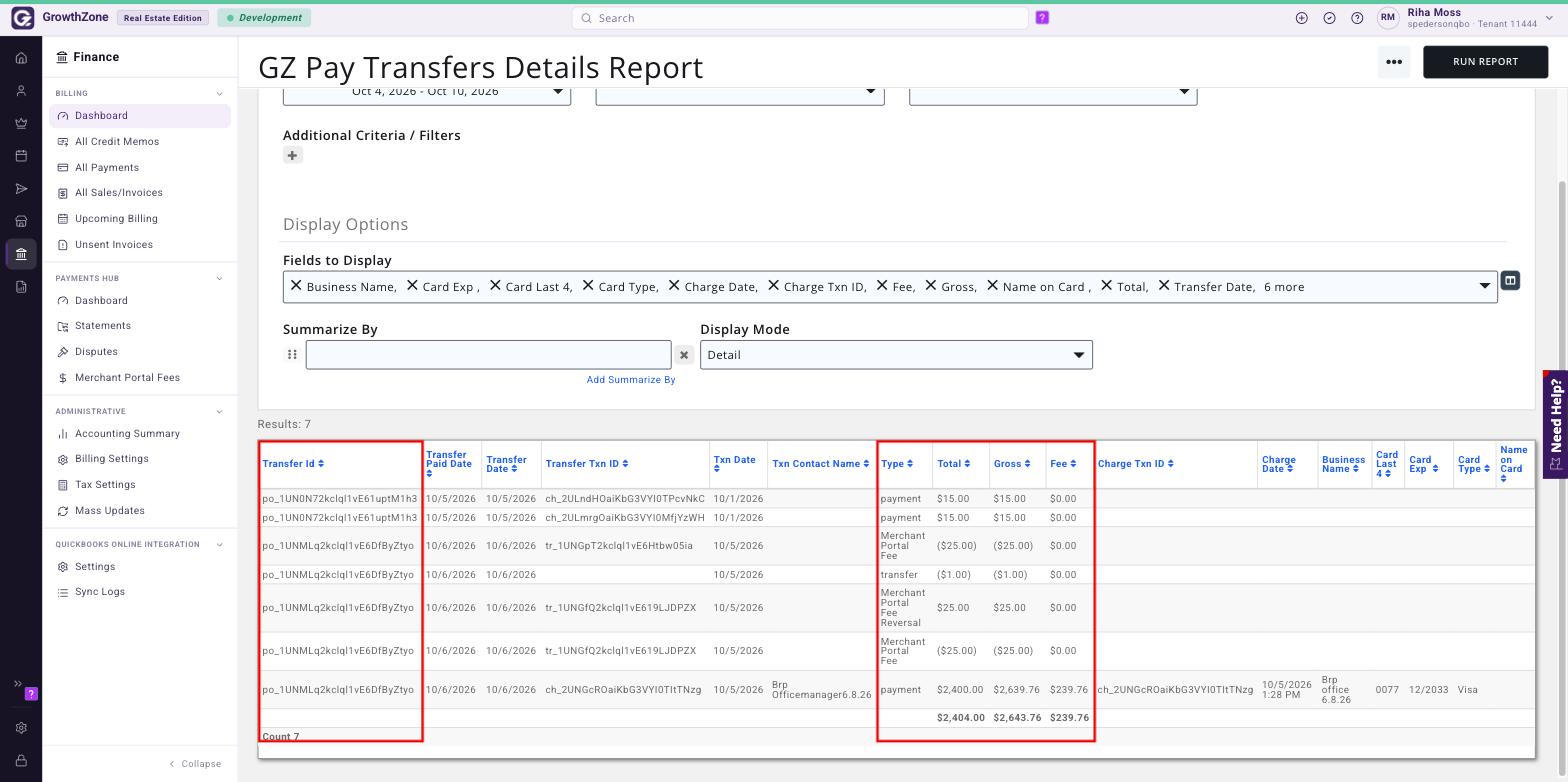This screenshot has width=1568, height=782.
Task: Open All Payments menu item
Action: tap(107, 168)
